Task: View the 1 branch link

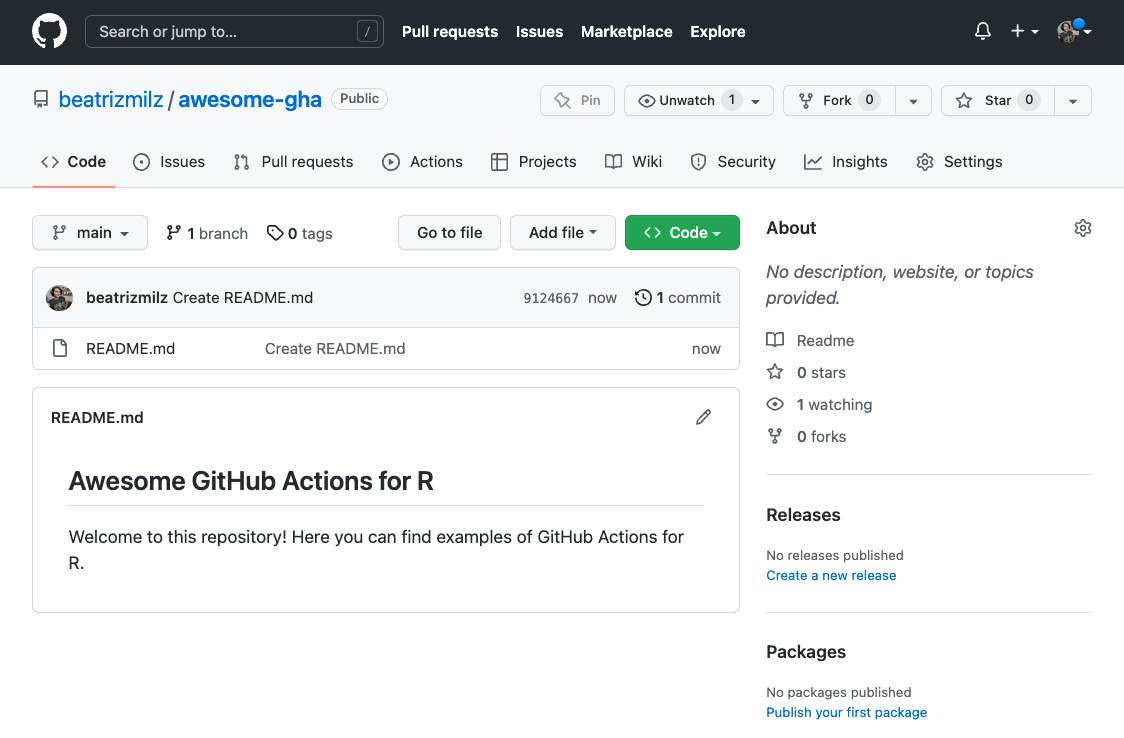Action: (x=207, y=233)
